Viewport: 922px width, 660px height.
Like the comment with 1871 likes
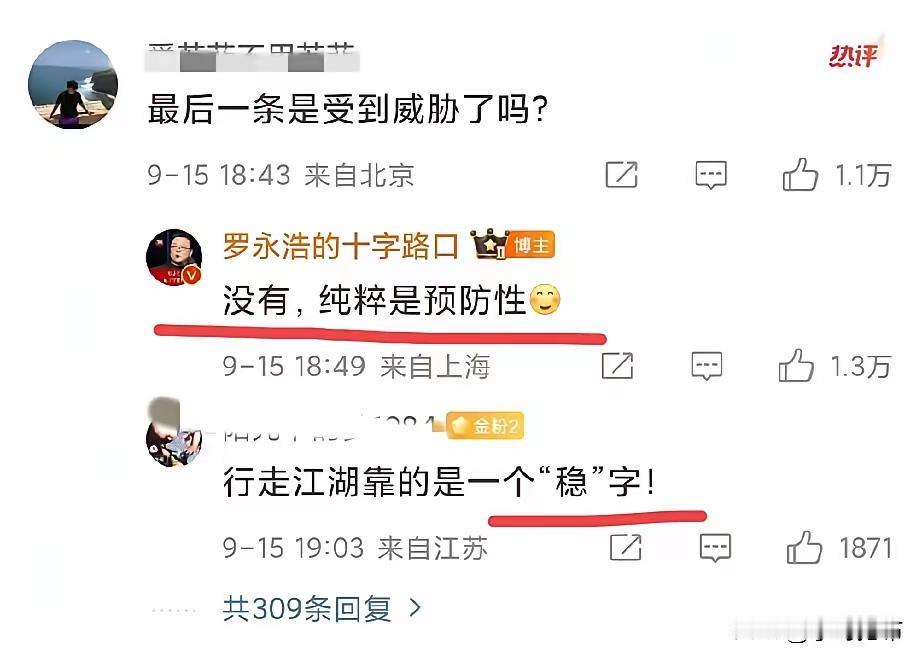(x=804, y=547)
